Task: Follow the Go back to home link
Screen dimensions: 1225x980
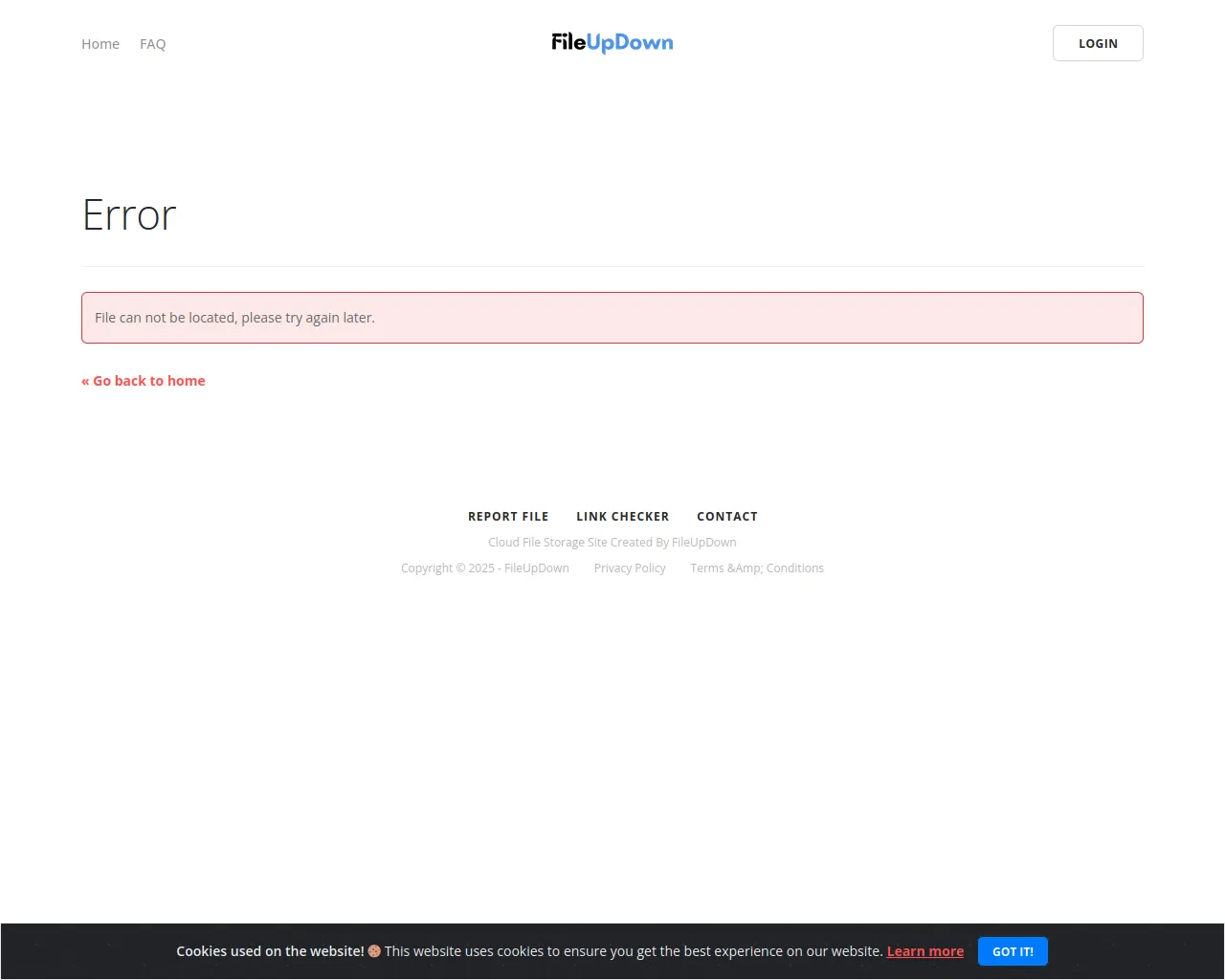Action: pos(144,381)
